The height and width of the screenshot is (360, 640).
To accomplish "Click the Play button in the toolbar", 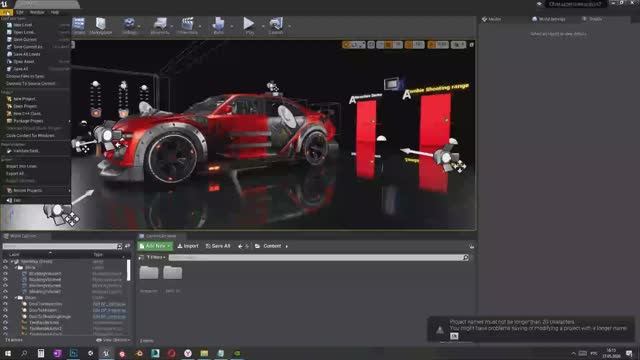I will click(x=249, y=25).
